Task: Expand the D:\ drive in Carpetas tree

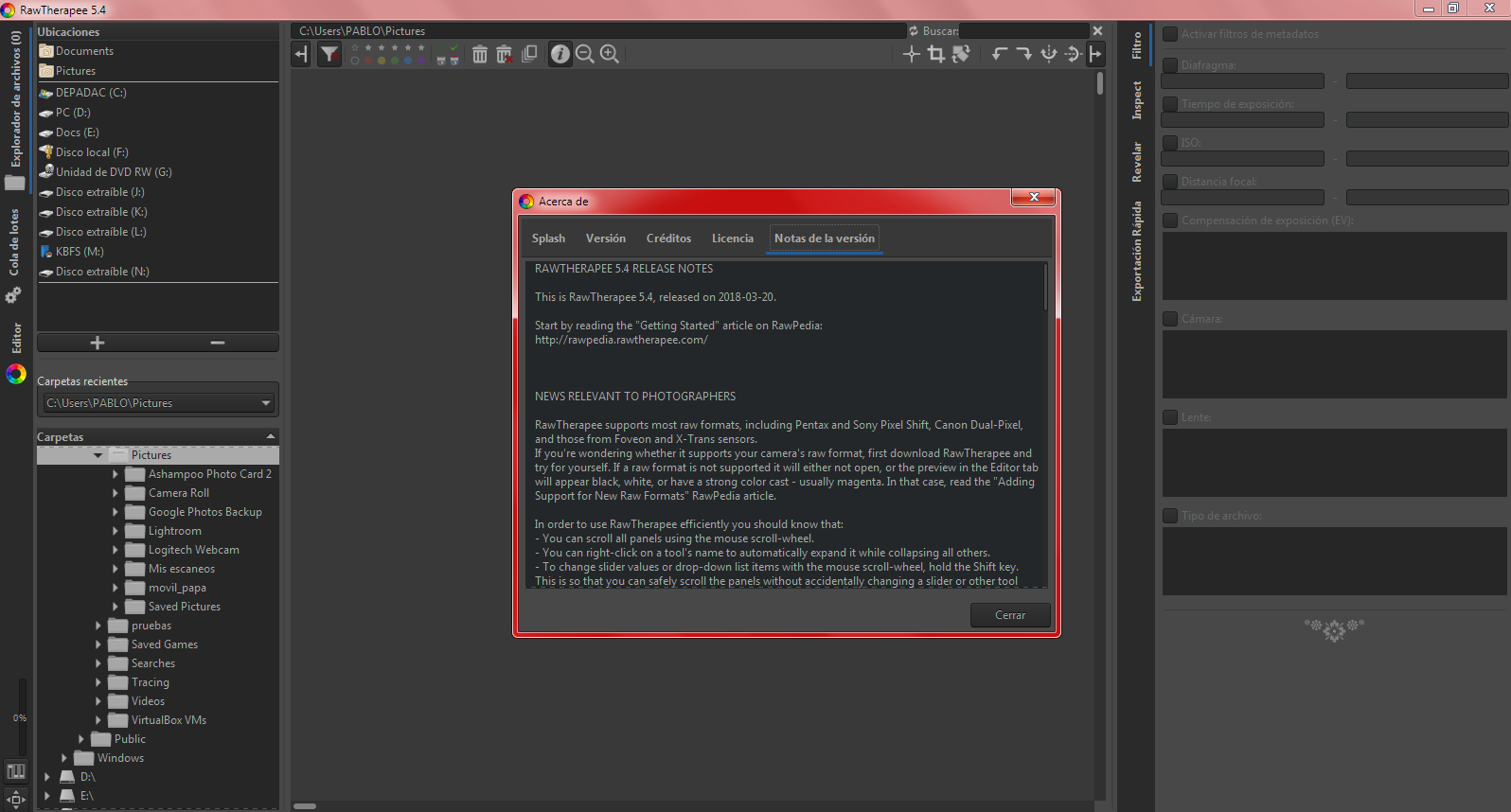Action: (x=46, y=777)
